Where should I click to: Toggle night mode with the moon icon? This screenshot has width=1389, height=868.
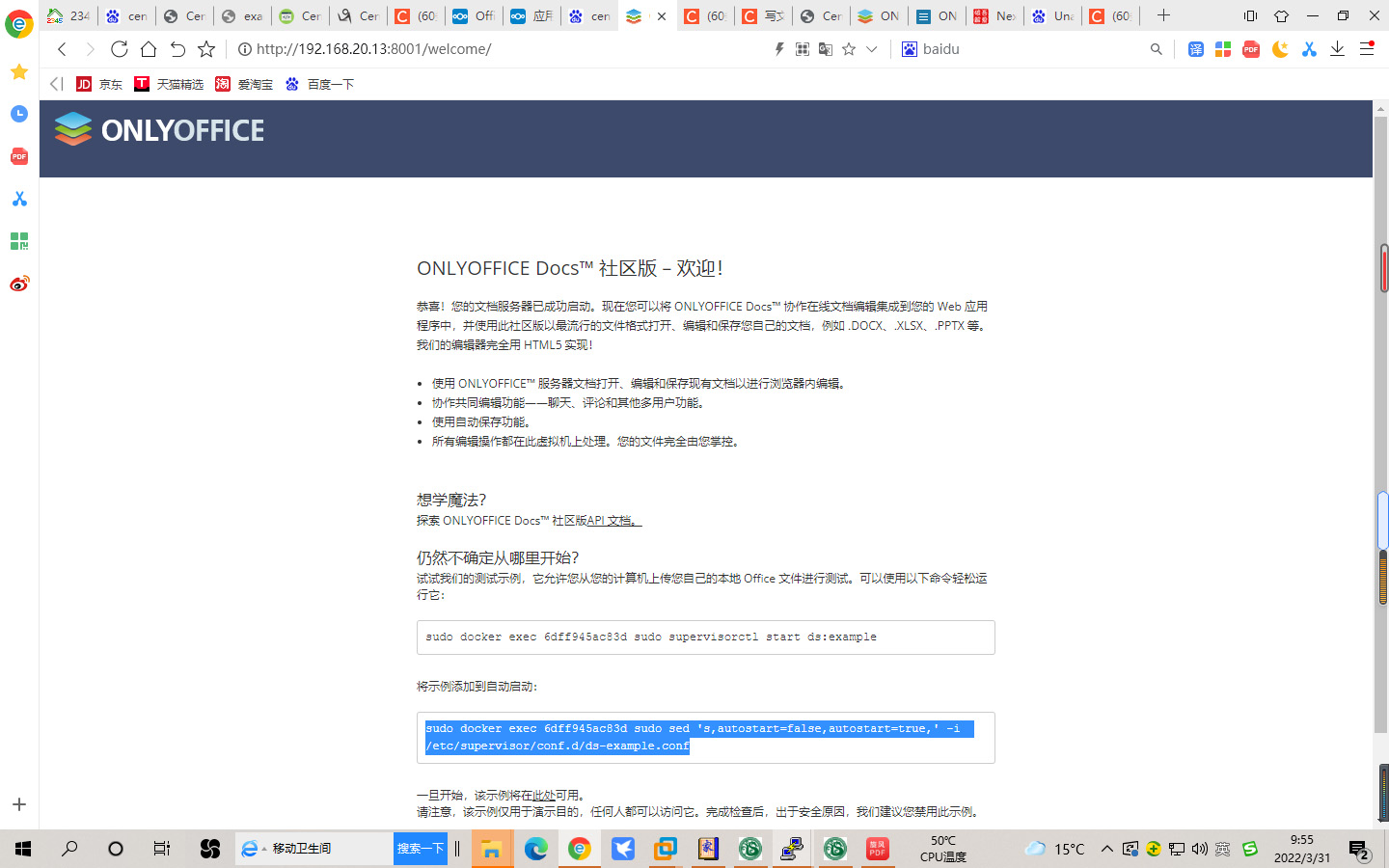point(1280,49)
